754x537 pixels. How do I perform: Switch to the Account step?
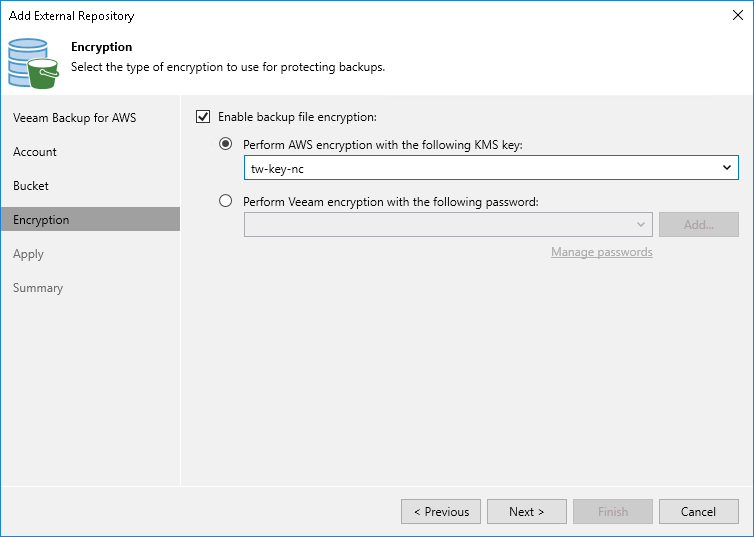coord(35,152)
